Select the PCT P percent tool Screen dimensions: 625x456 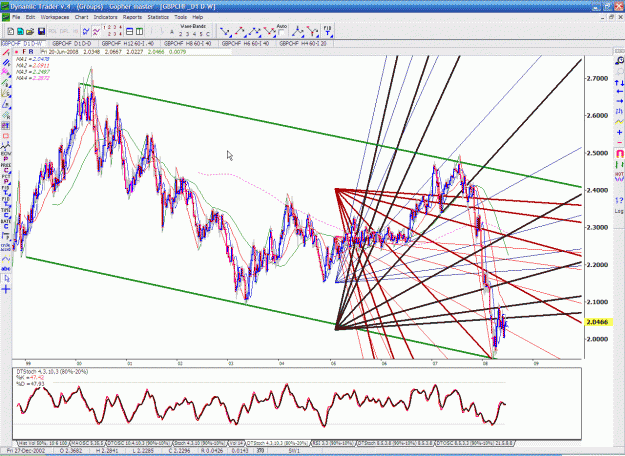pos(6,179)
